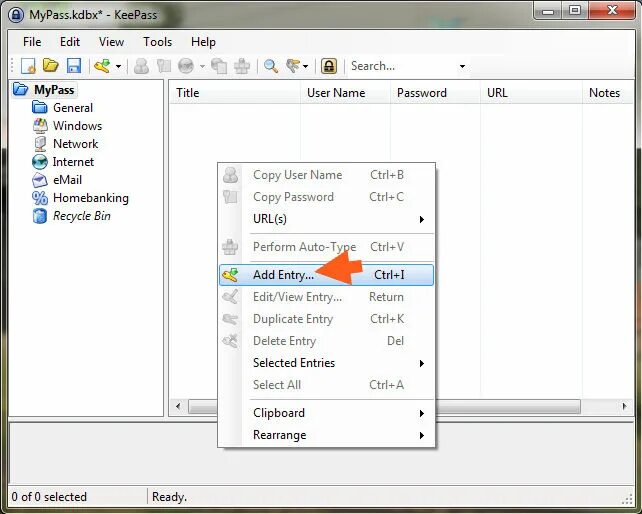Click Delete Entry context menu item
The width and height of the screenshot is (642, 514).
coord(326,341)
